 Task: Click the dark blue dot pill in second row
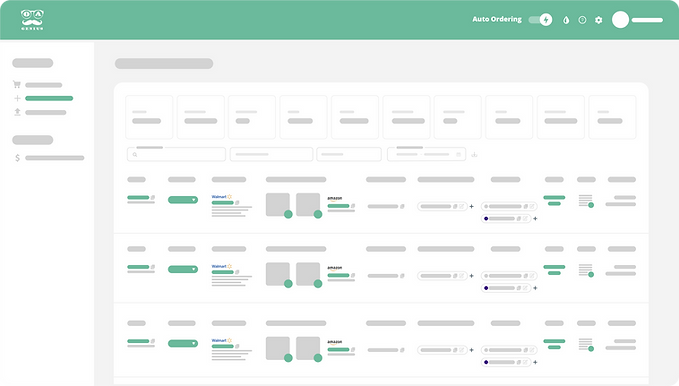(x=506, y=288)
